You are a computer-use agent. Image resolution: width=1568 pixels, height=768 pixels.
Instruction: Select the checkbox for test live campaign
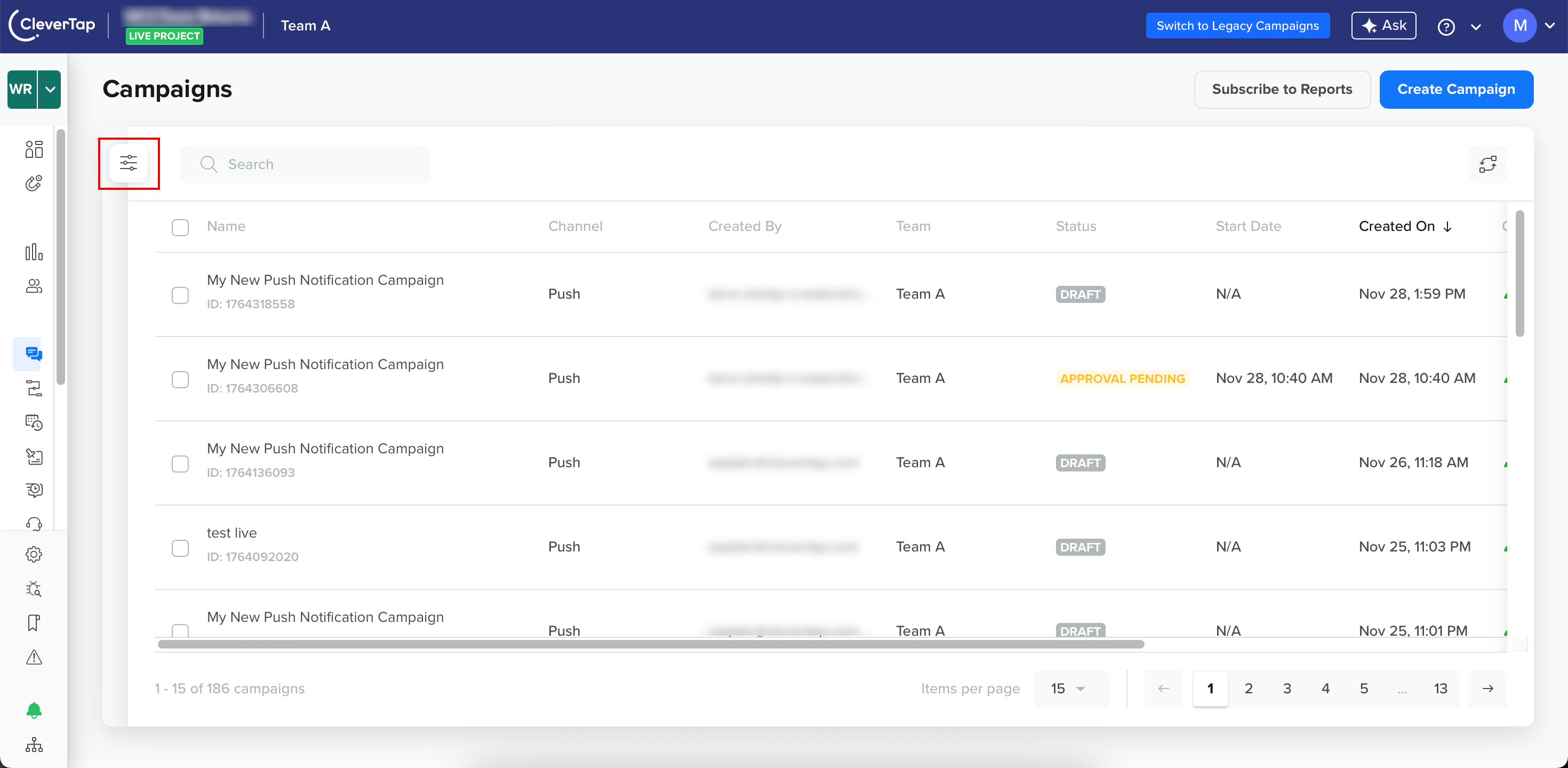pos(180,548)
